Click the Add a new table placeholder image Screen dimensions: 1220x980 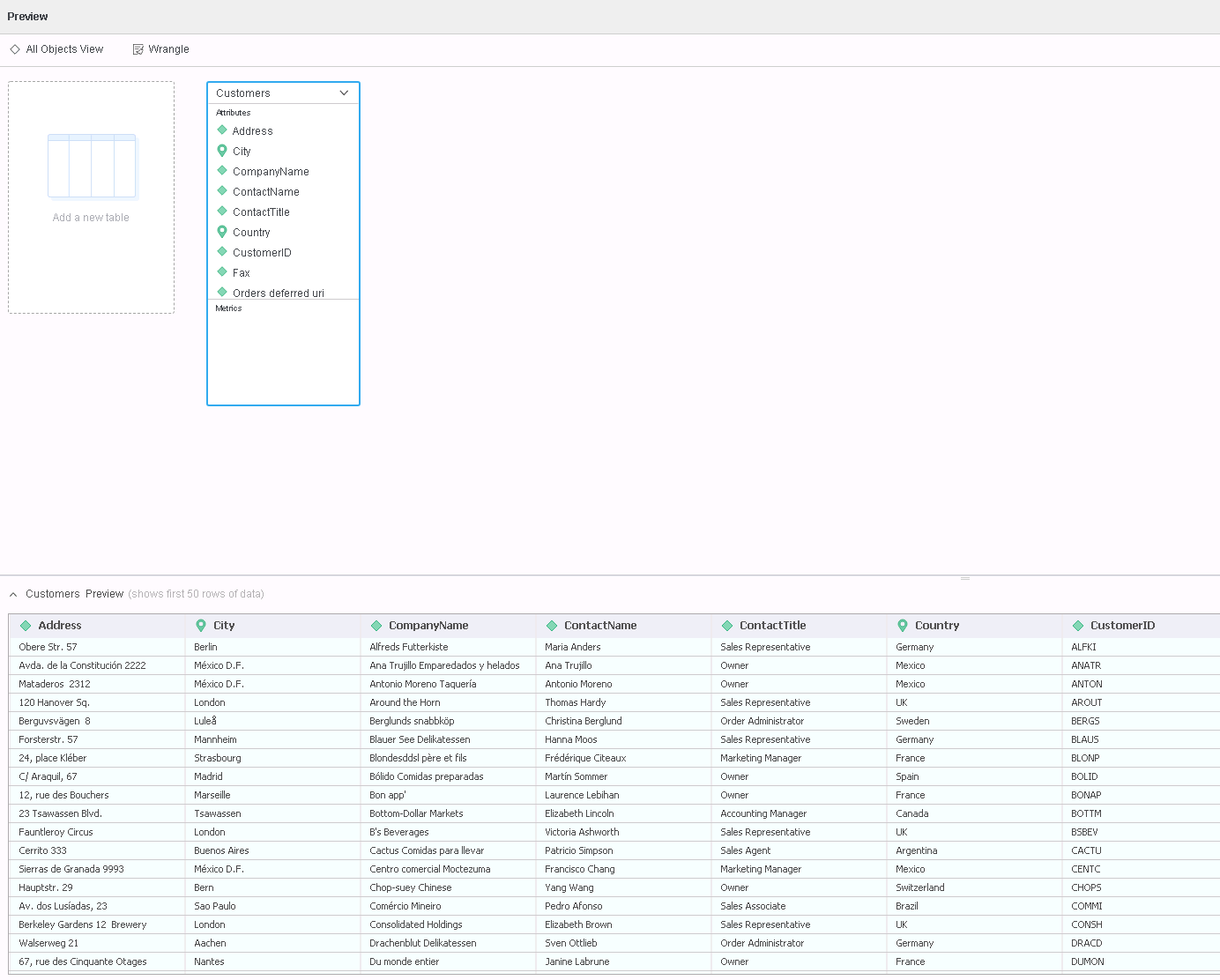92,167
